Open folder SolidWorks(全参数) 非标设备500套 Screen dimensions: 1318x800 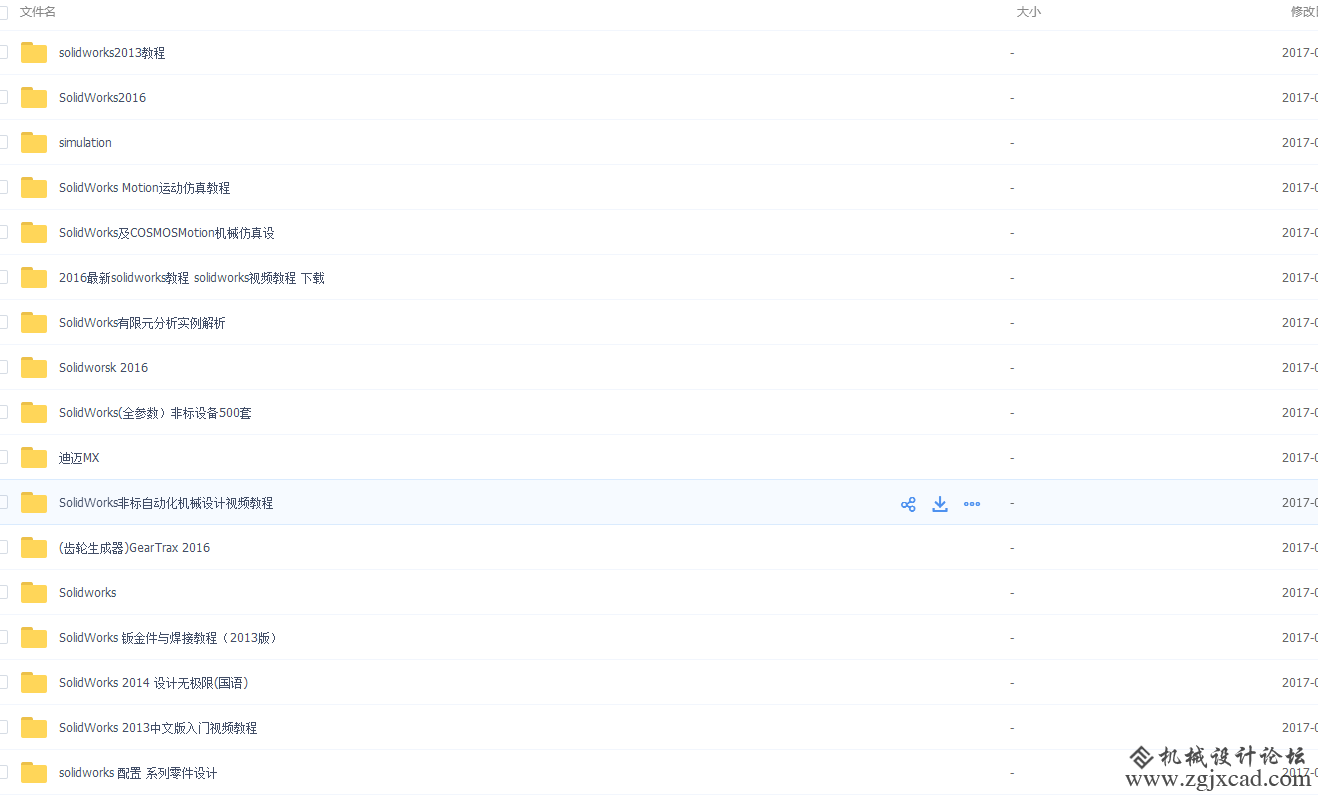[x=155, y=413]
